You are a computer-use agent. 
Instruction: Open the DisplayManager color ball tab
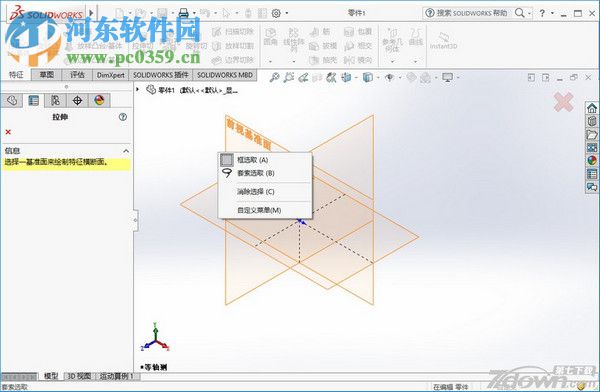99,101
